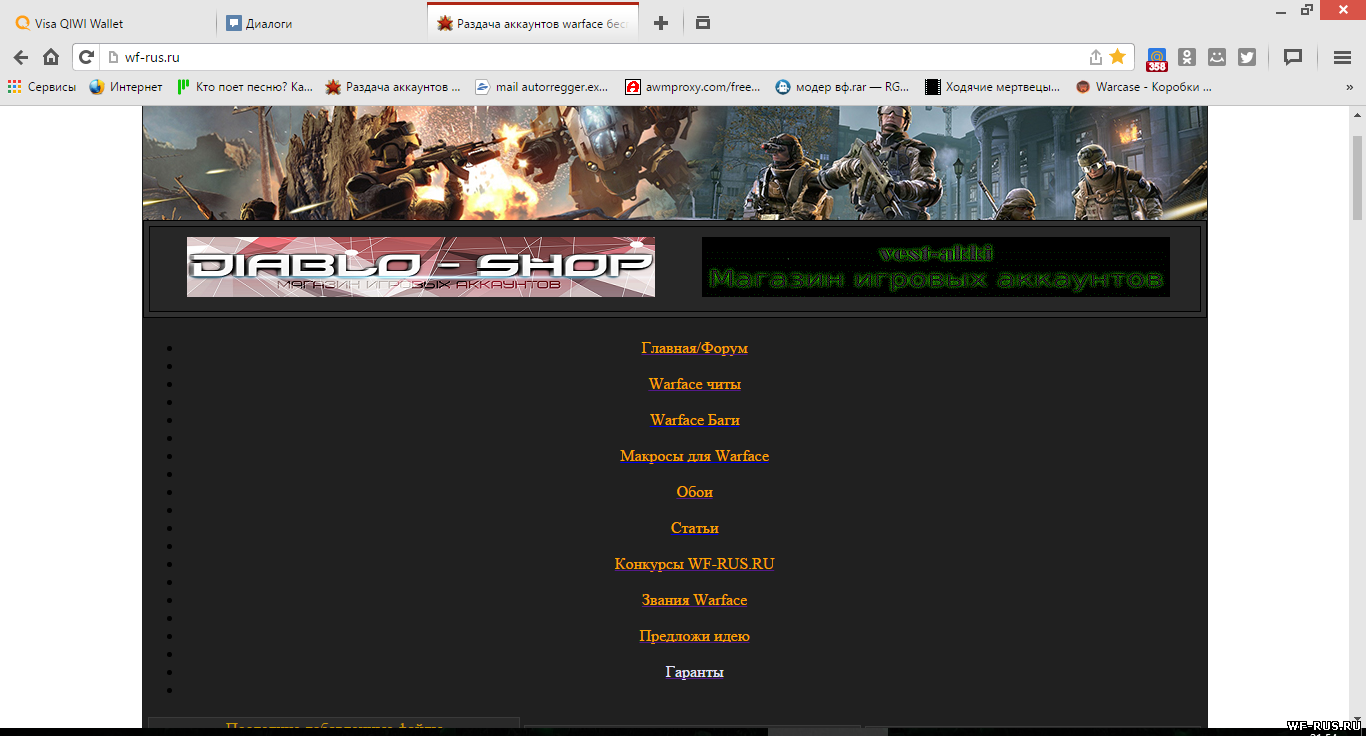Open the awmproxy.com bookmark
This screenshot has width=1366, height=736.
pyautogui.click(x=693, y=87)
